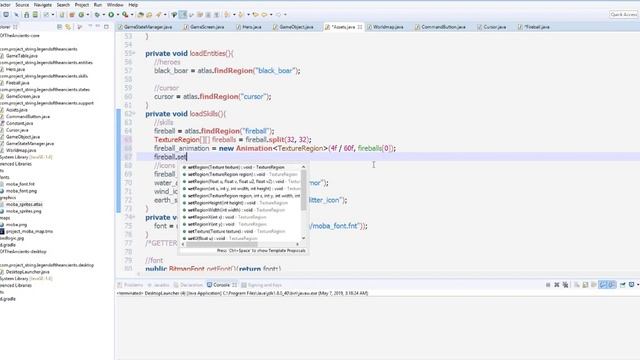Toggle Scroll Lock in Console toolbar
Viewport: 640px width, 360px height.
click(585, 285)
